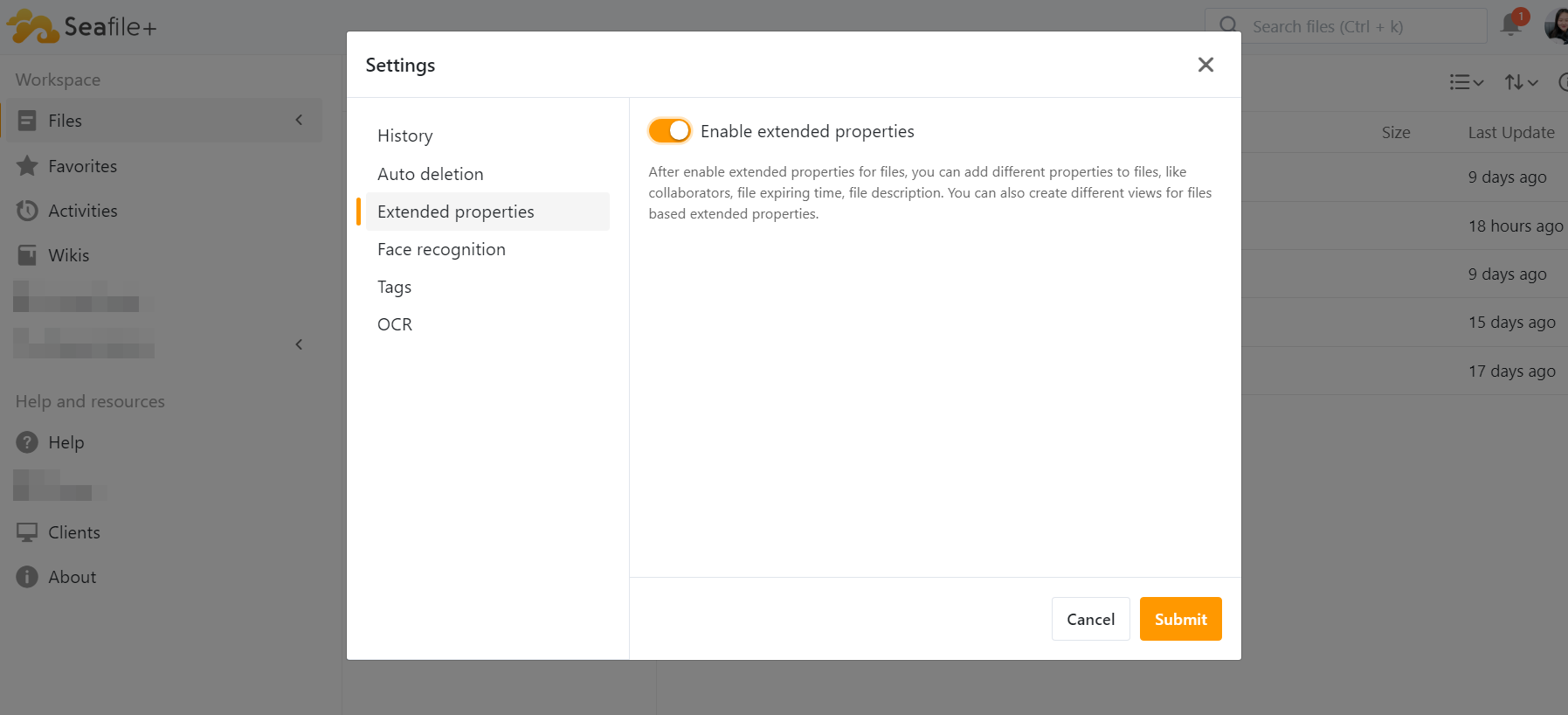Open the notifications bell icon

pyautogui.click(x=1510, y=25)
